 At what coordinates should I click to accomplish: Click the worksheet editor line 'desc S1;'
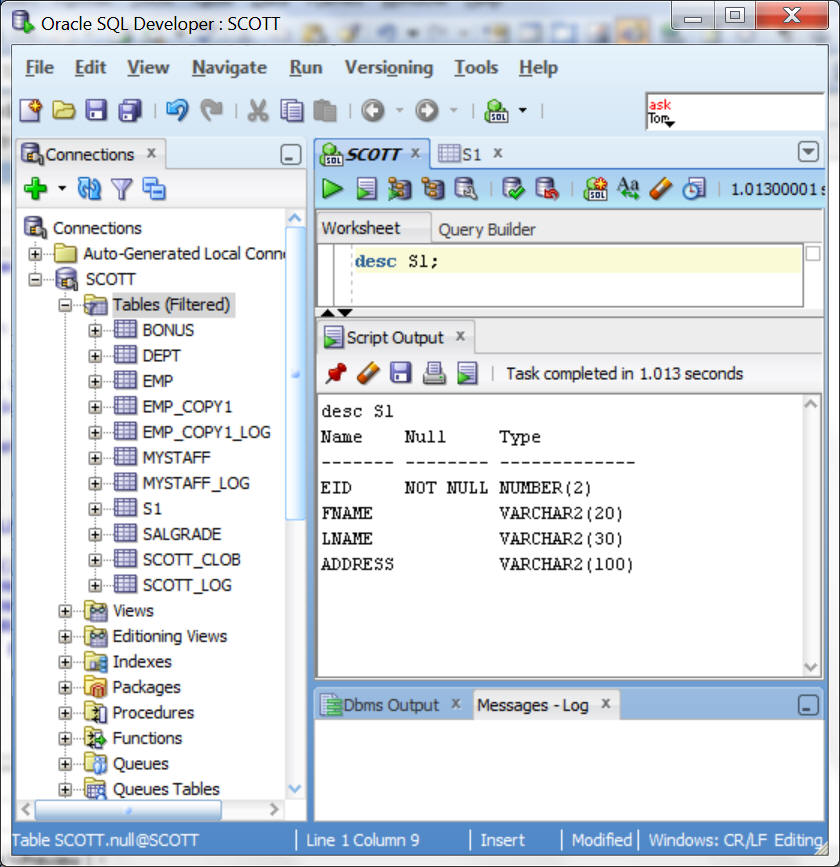[577, 260]
